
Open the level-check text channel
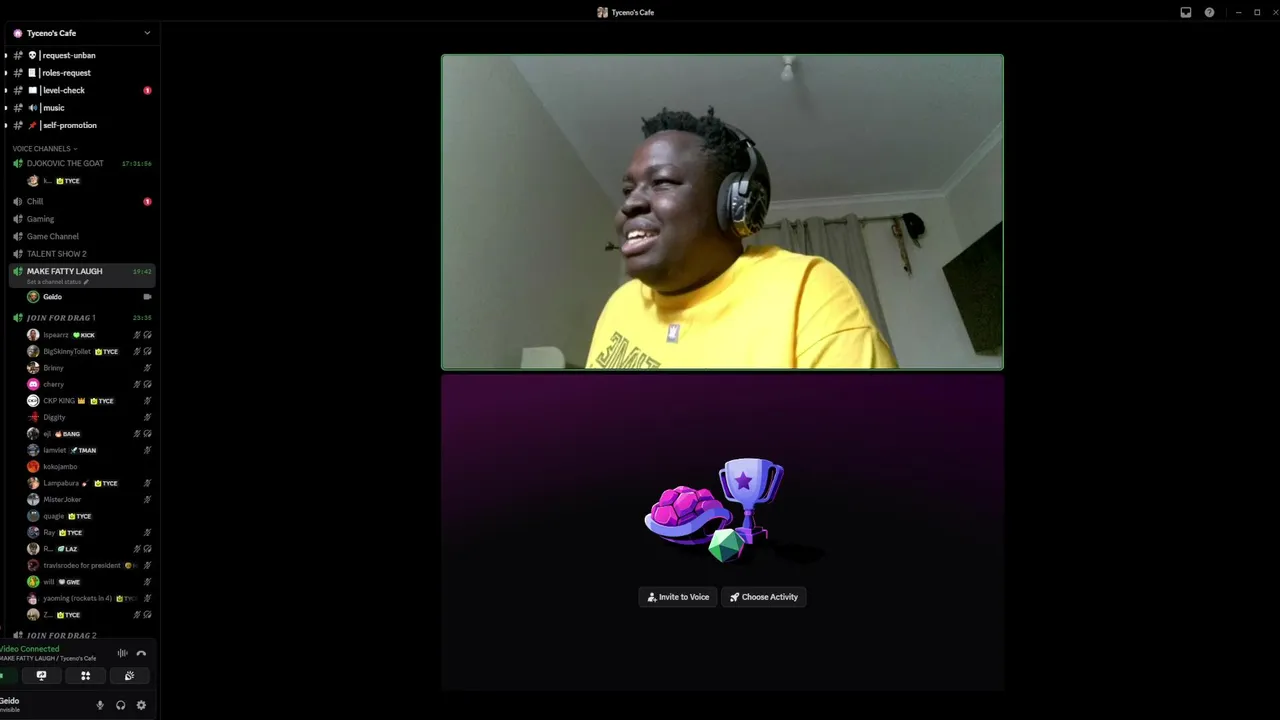(x=82, y=90)
